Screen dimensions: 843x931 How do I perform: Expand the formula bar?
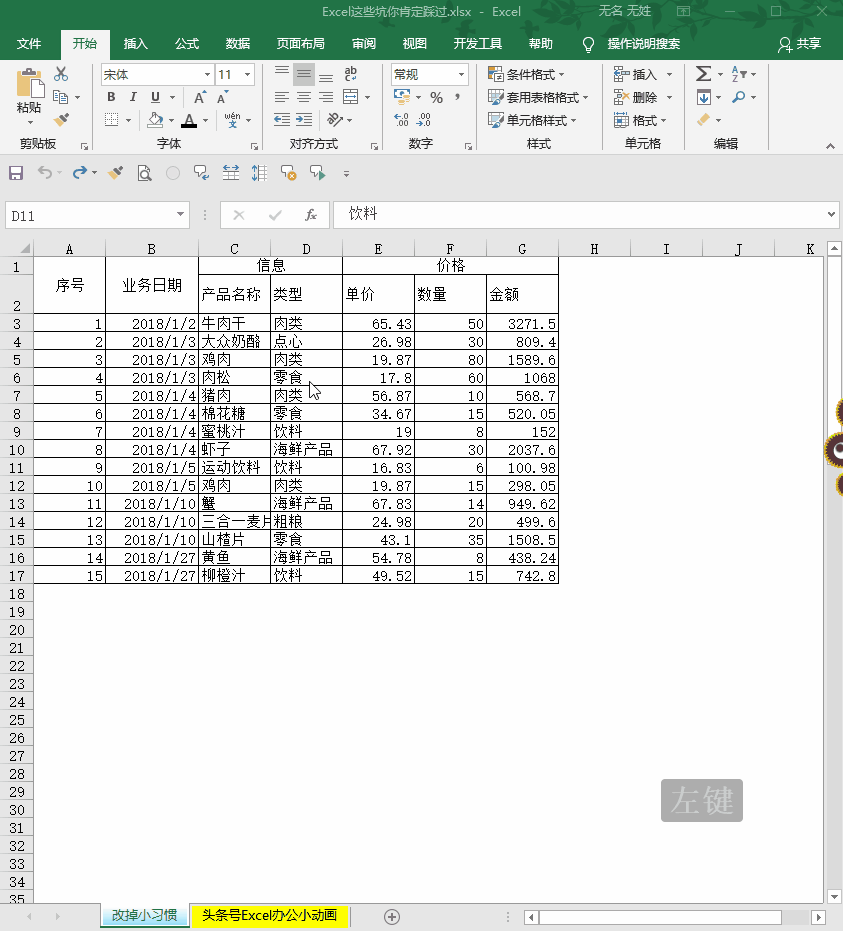pos(831,214)
